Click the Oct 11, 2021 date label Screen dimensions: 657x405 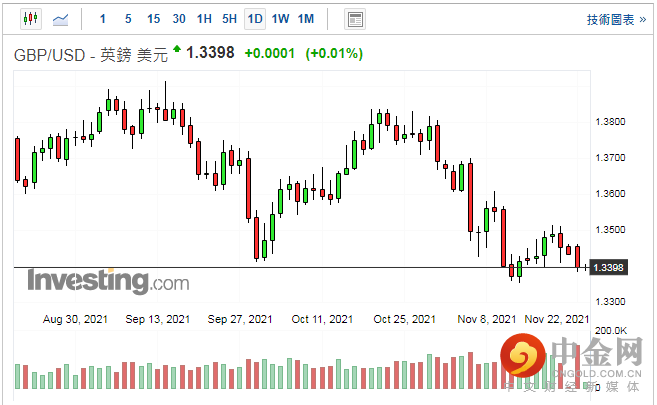(x=323, y=319)
